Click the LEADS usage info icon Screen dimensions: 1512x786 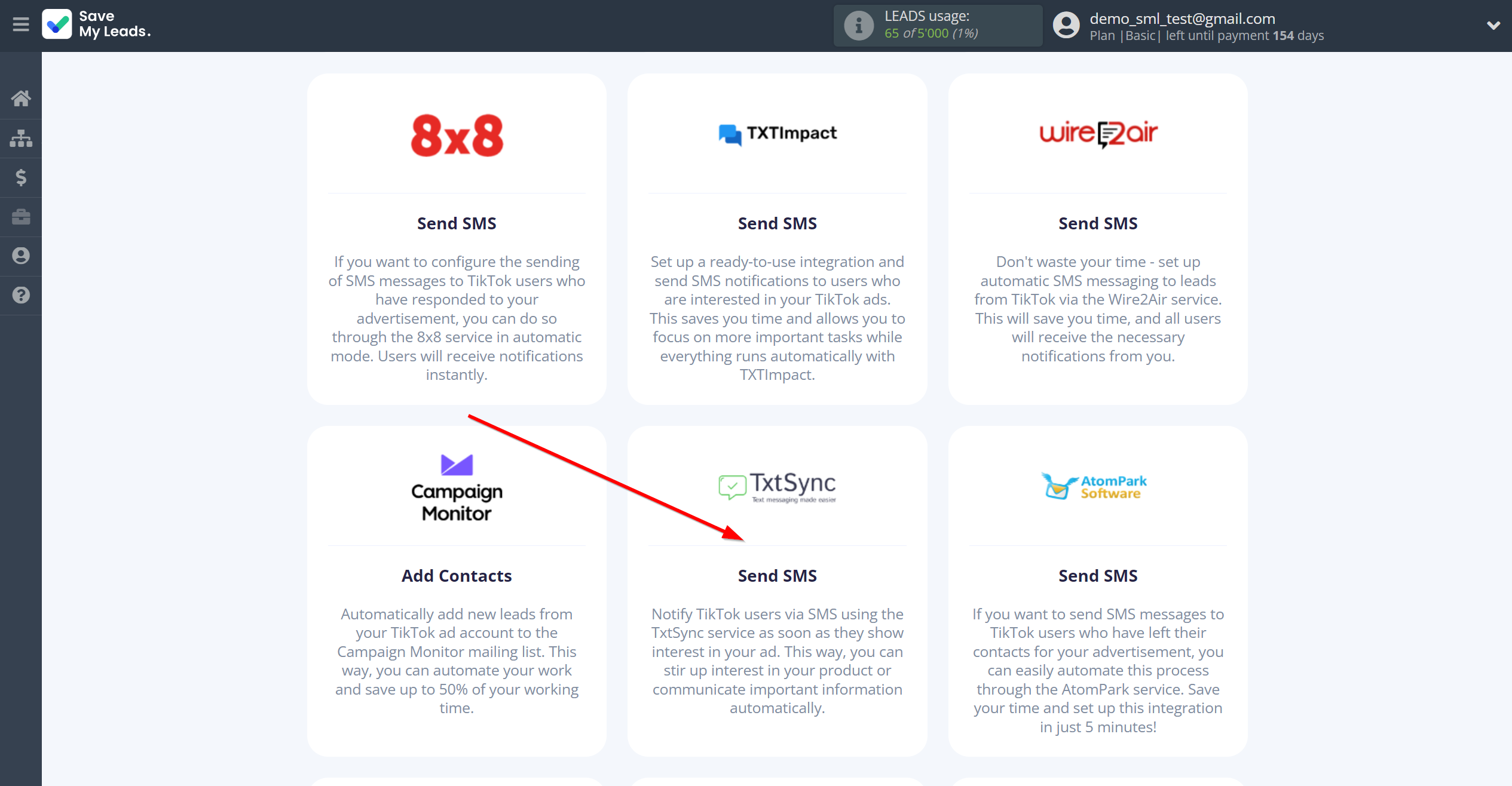click(x=859, y=26)
